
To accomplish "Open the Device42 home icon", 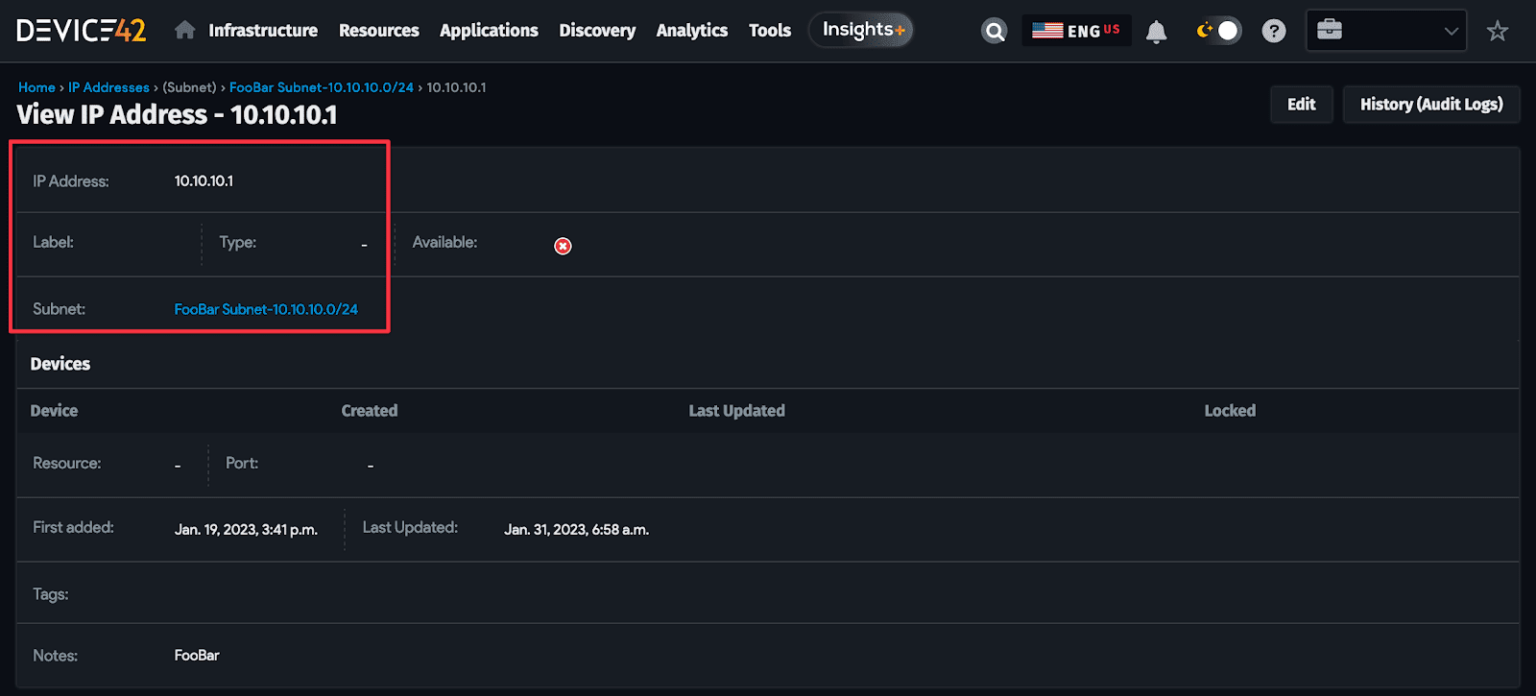I will click(185, 30).
